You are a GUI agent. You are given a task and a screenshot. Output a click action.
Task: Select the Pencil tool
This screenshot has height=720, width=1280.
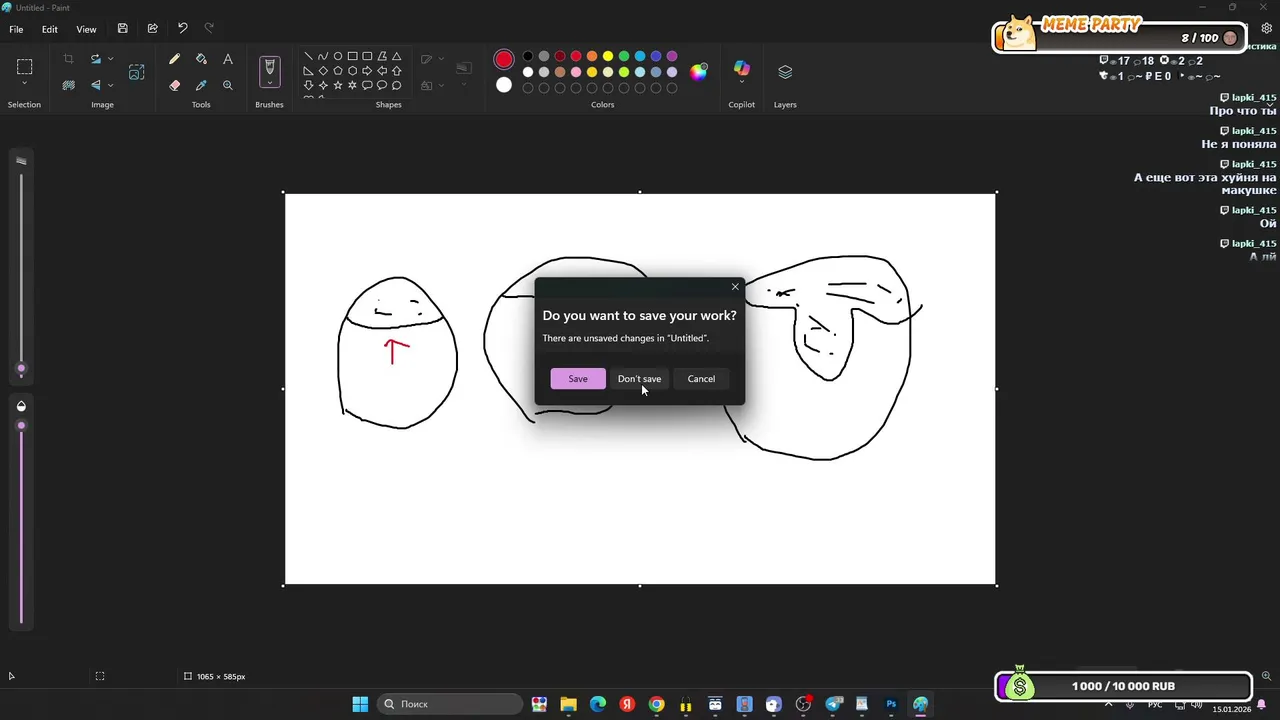[174, 59]
